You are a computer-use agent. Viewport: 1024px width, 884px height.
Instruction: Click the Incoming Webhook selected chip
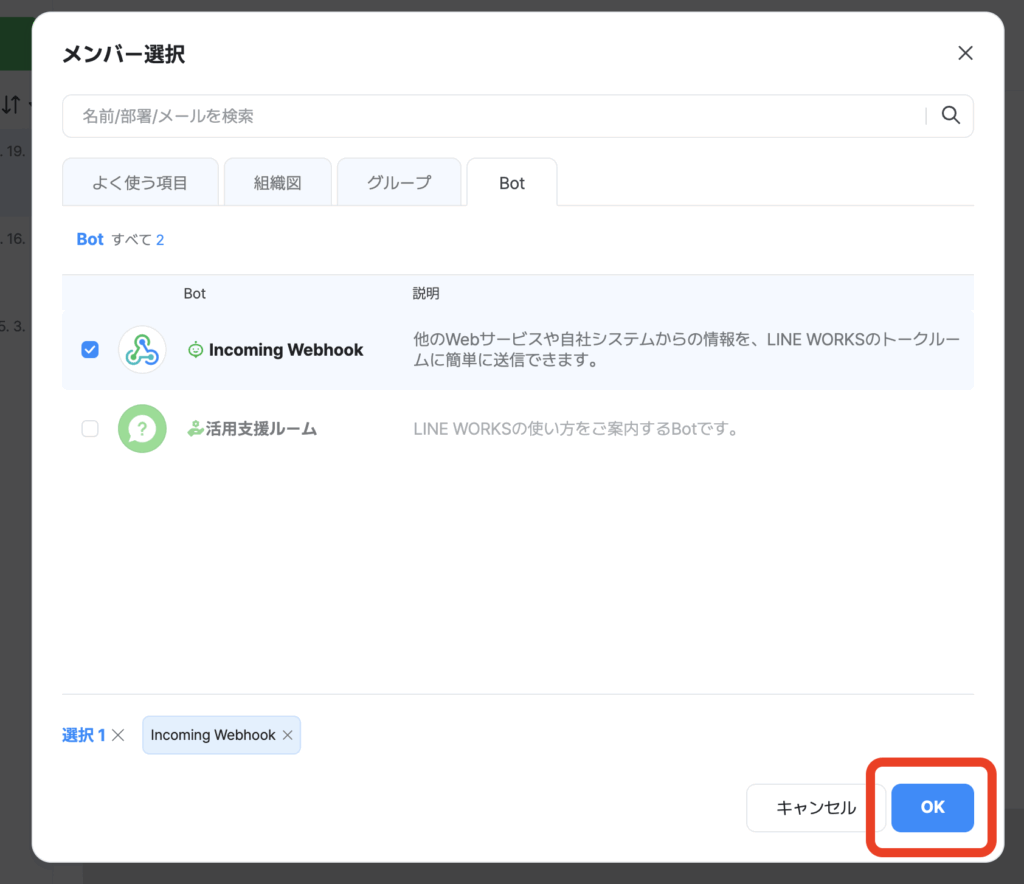coord(221,735)
